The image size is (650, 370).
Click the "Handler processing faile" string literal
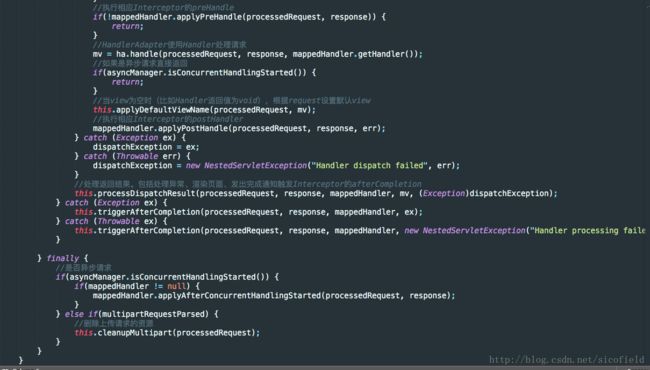click(x=588, y=231)
